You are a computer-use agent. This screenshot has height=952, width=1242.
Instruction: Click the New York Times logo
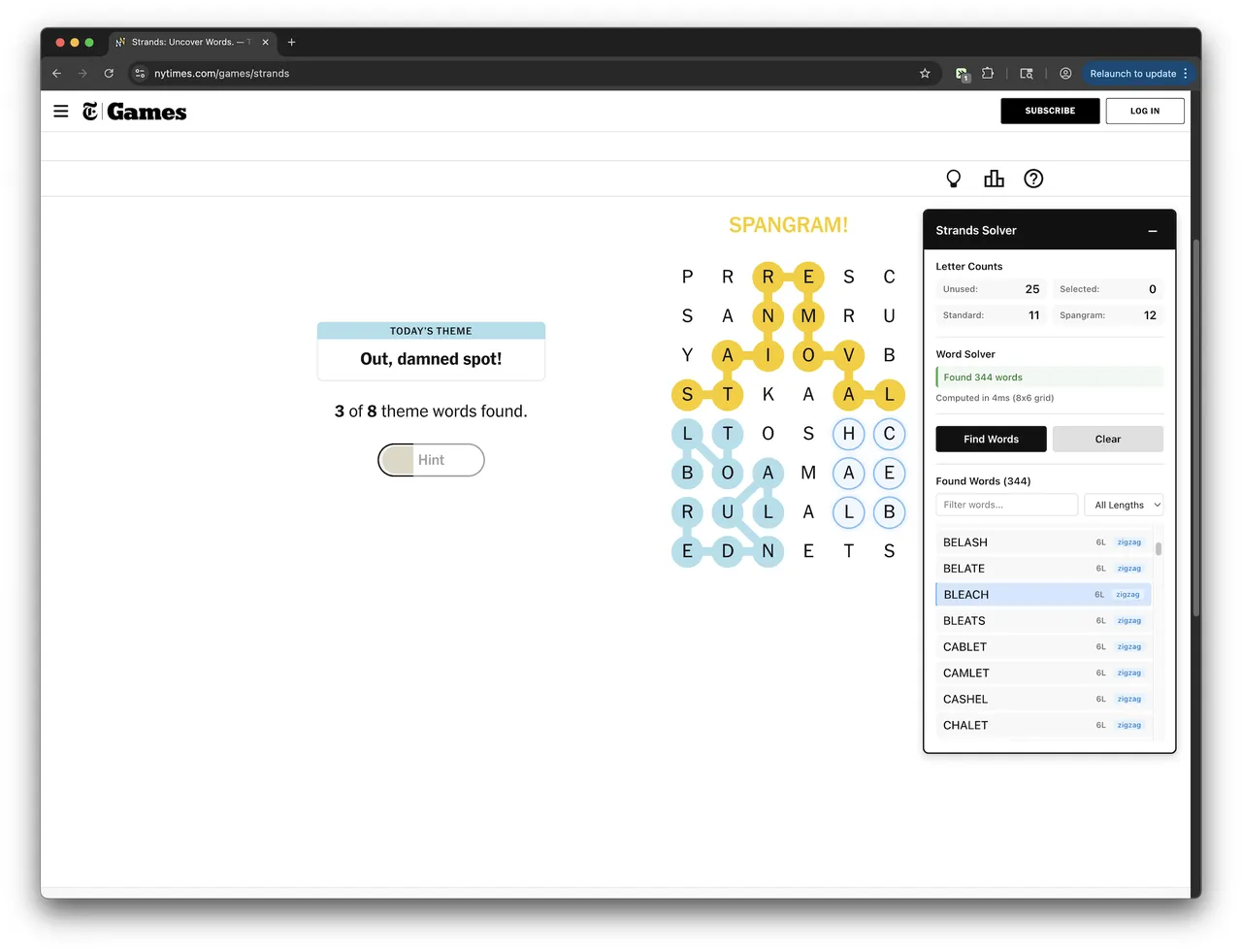(x=90, y=112)
